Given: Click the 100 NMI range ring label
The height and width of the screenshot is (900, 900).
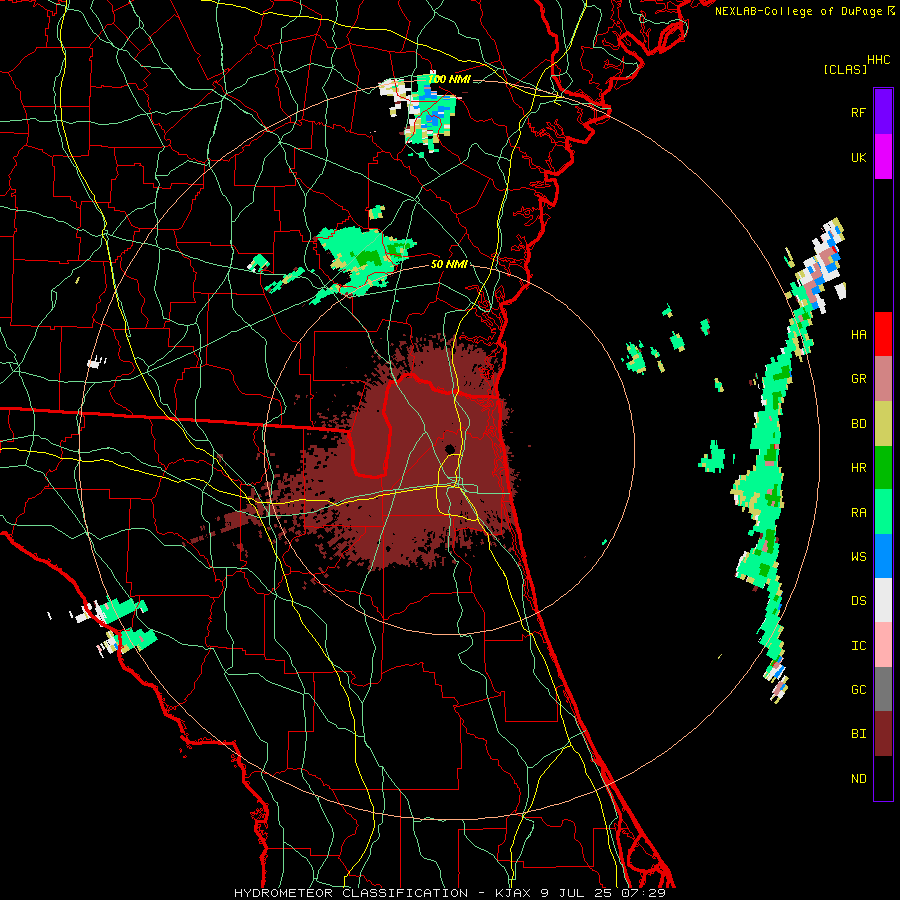Looking at the screenshot, I should pos(449,79).
